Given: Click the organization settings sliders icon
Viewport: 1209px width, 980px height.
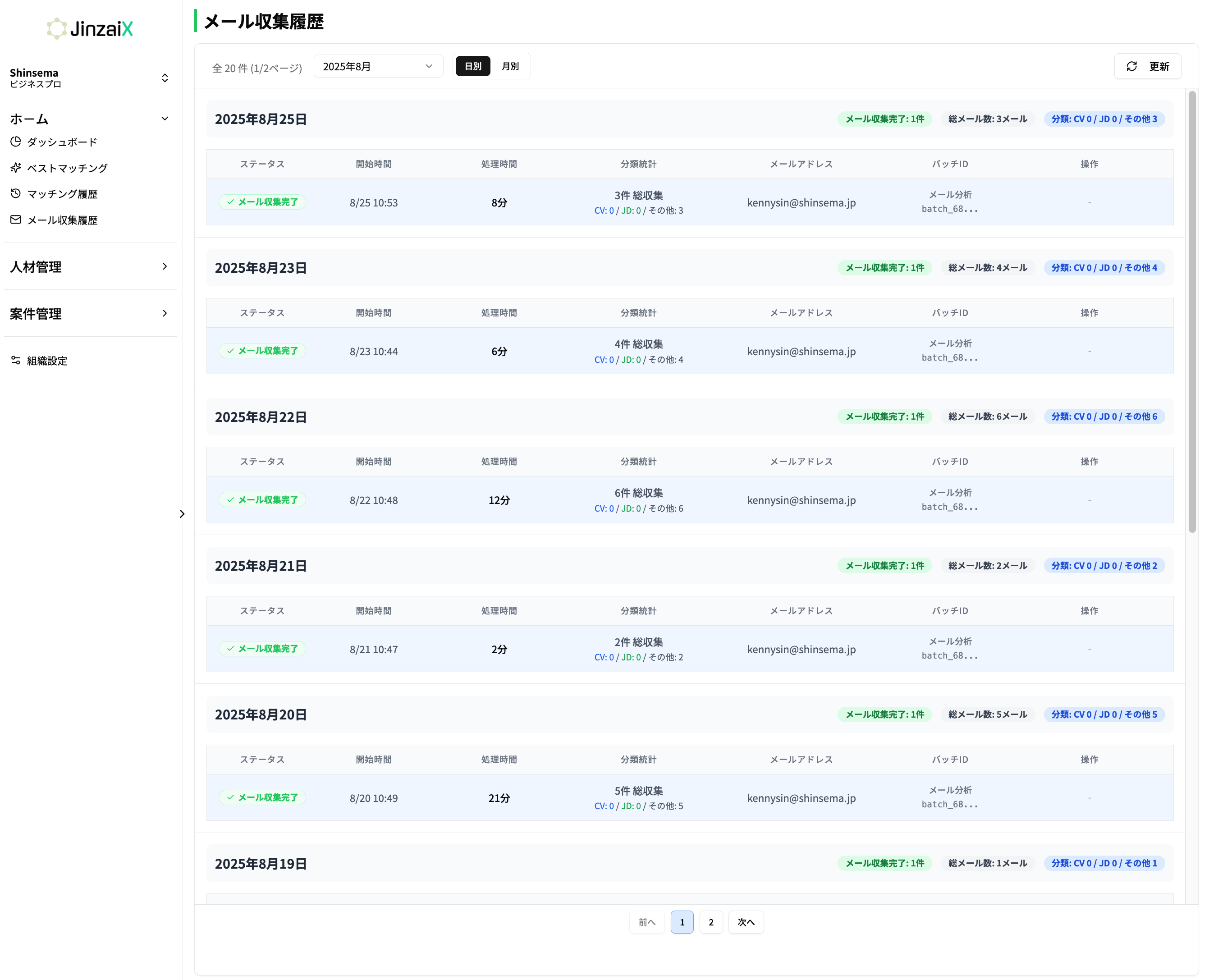Looking at the screenshot, I should click(x=16, y=360).
